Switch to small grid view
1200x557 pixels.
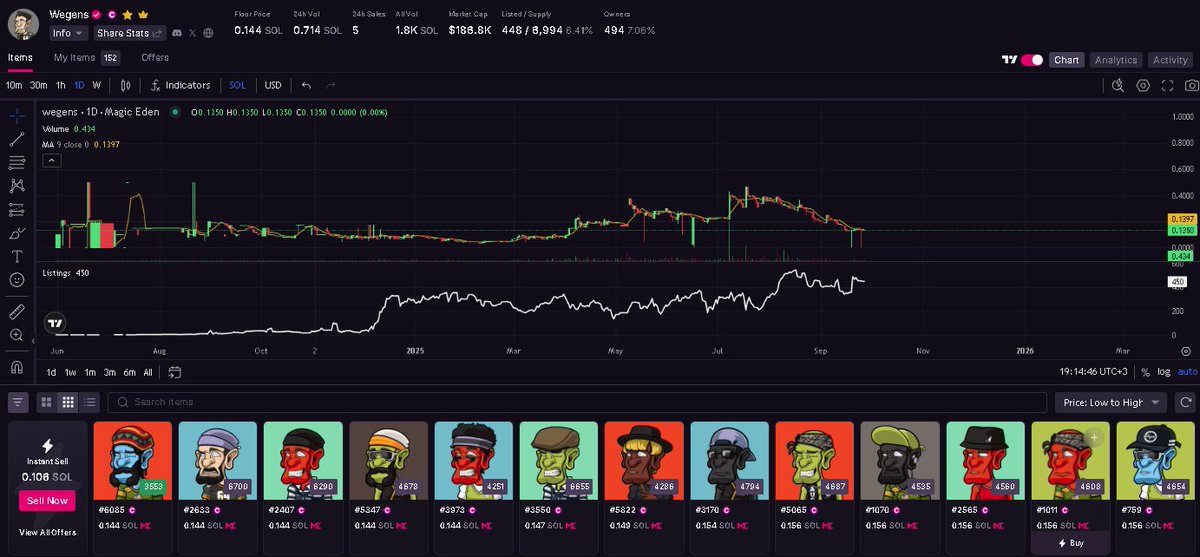pos(68,402)
